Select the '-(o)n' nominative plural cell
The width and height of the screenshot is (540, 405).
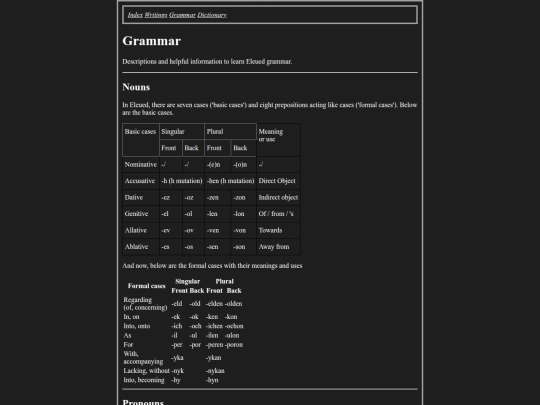click(x=243, y=165)
